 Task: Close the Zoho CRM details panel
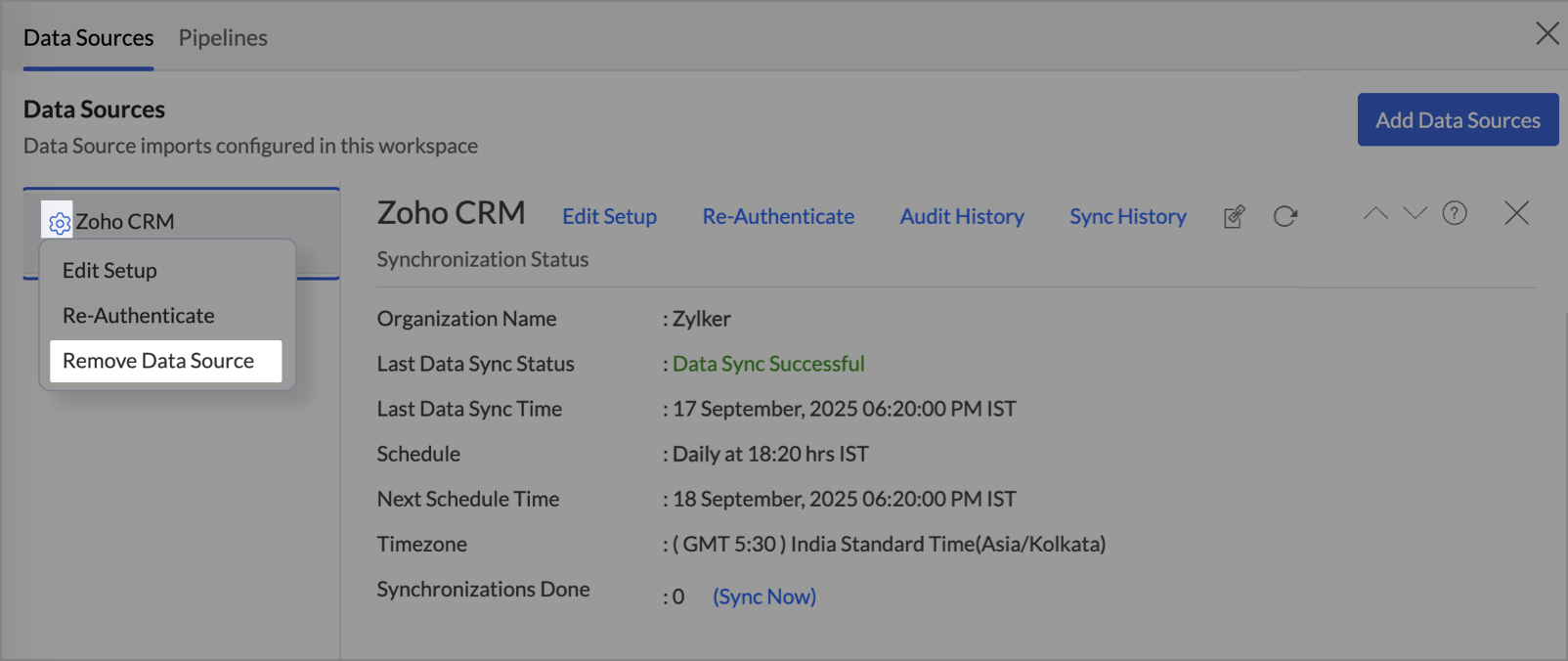(1516, 213)
